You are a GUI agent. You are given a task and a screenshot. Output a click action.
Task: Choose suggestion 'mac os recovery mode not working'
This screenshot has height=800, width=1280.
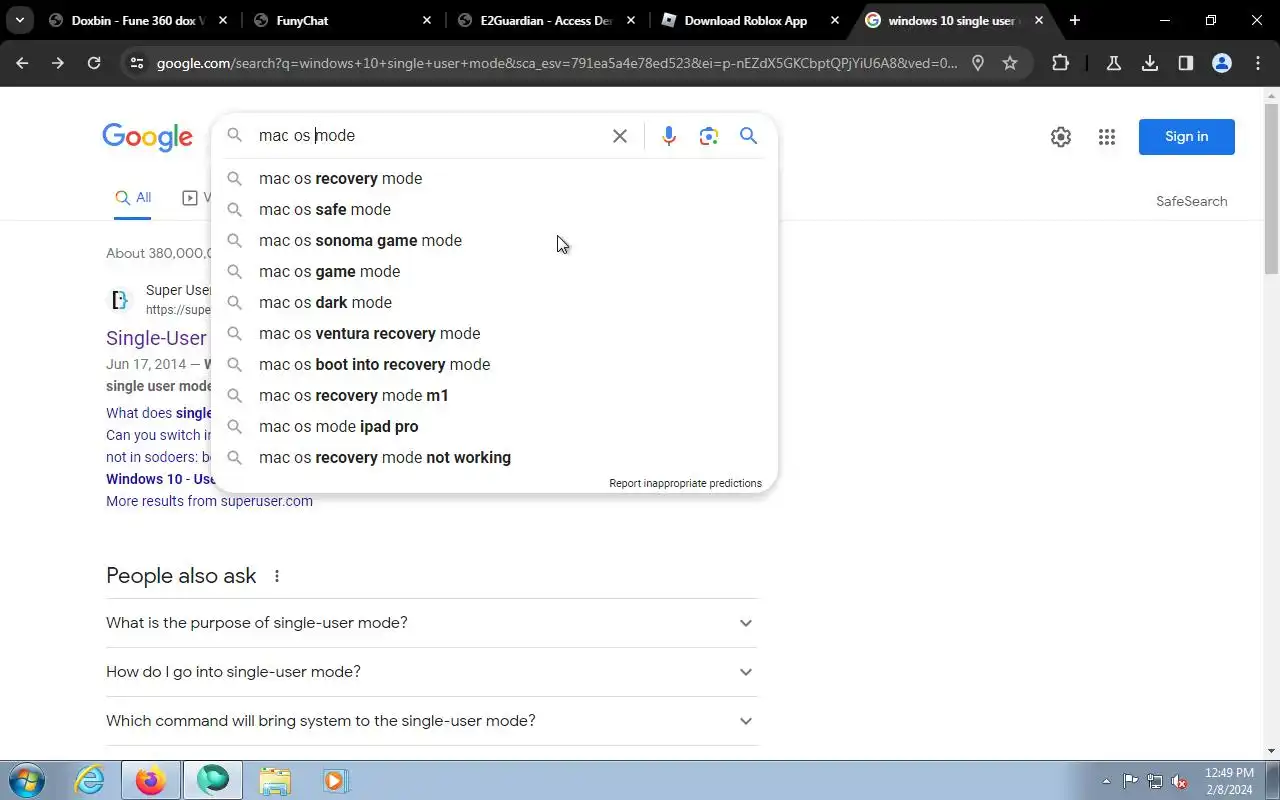pos(494,457)
